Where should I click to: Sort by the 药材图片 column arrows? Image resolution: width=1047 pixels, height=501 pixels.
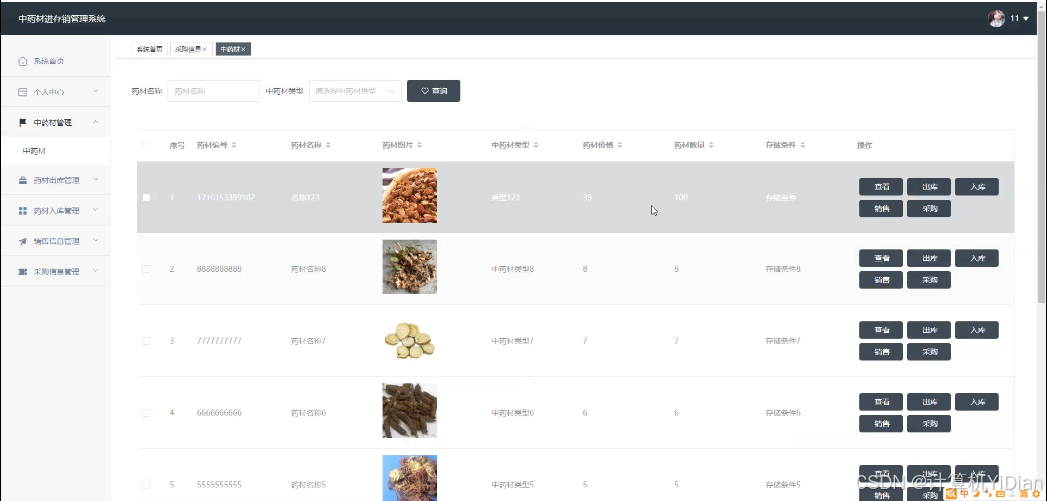419,145
